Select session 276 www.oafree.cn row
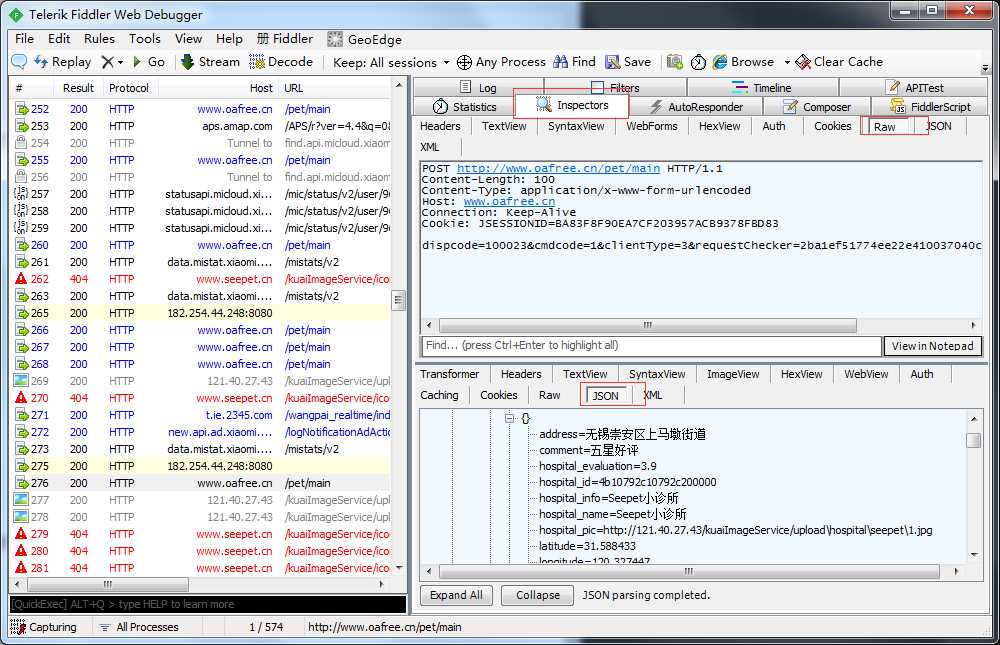Screen dimensions: 1000x645 [x=202, y=483]
